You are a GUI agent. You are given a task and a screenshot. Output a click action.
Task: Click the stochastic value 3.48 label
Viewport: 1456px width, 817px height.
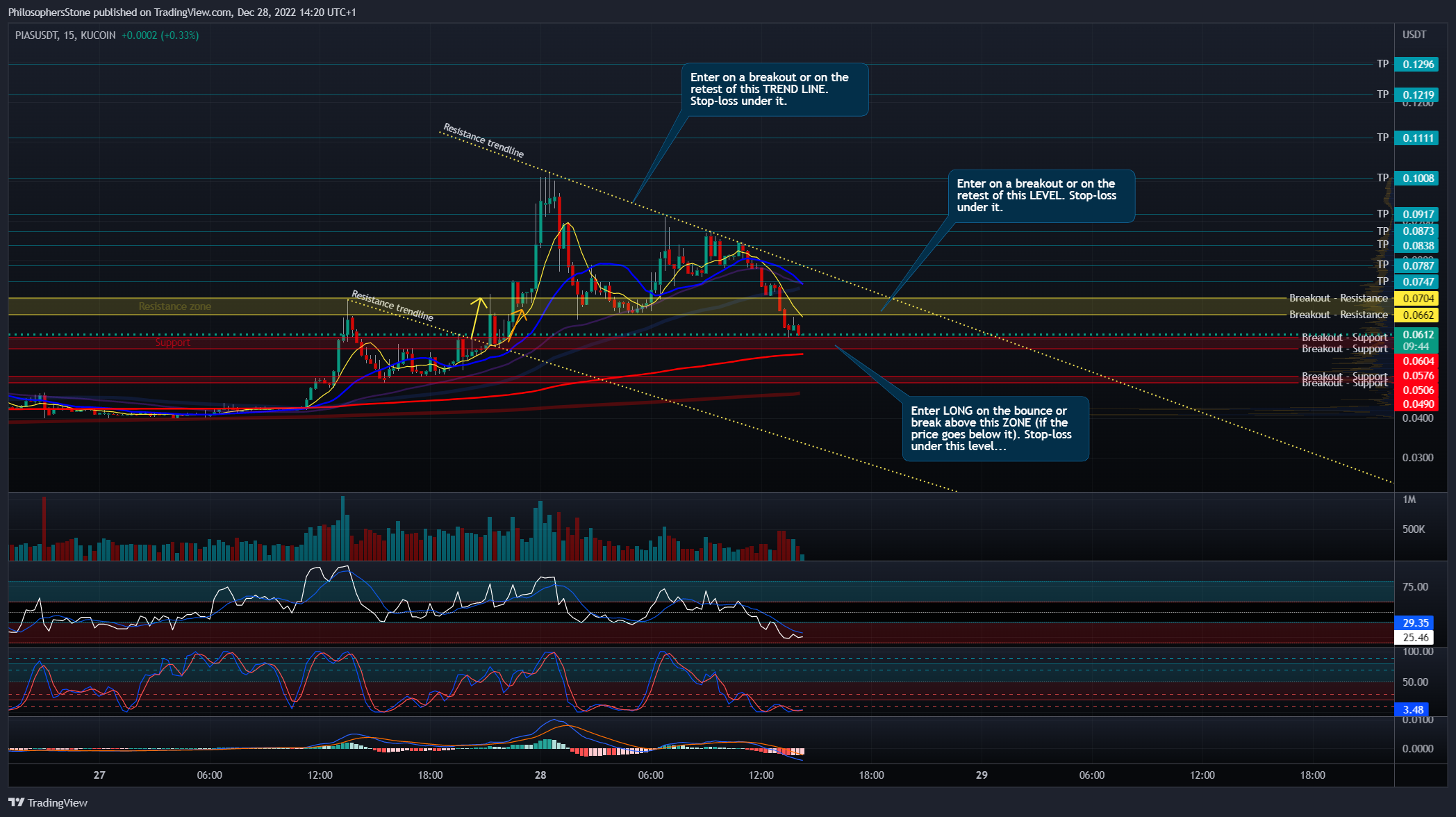1412,710
